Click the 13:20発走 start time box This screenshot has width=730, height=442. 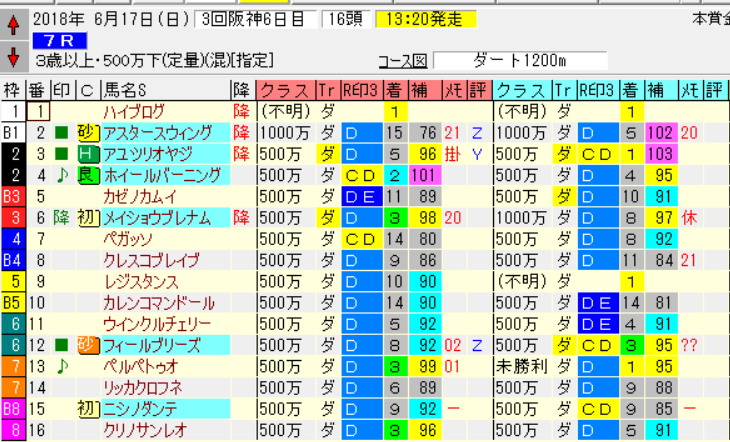coord(426,20)
